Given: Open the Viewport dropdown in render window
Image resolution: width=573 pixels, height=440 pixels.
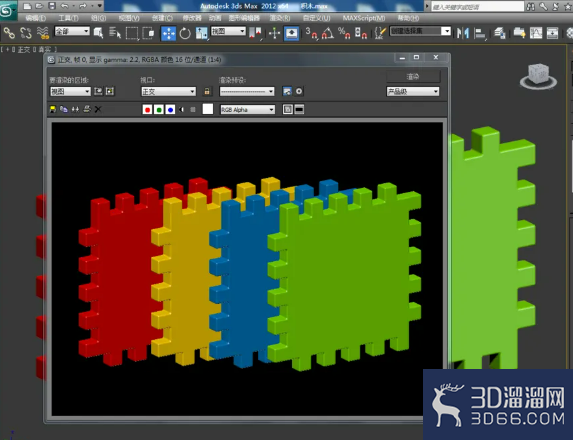Looking at the screenshot, I should click(x=168, y=91).
